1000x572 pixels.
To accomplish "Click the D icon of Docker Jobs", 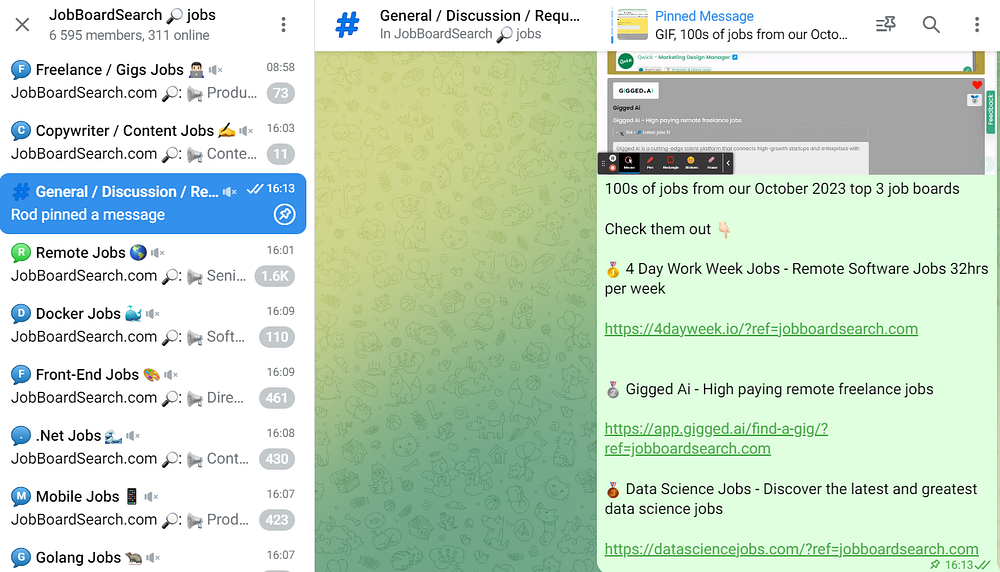I will tap(21, 314).
